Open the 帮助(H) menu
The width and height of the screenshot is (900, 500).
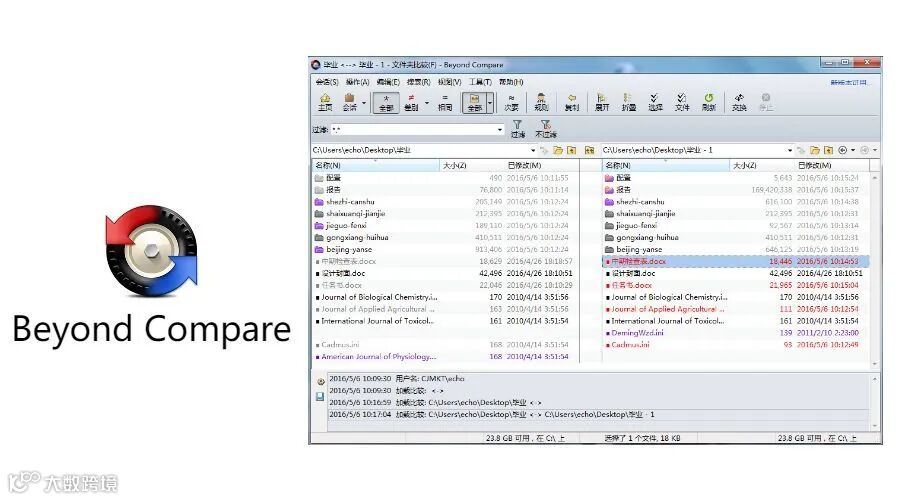[511, 82]
